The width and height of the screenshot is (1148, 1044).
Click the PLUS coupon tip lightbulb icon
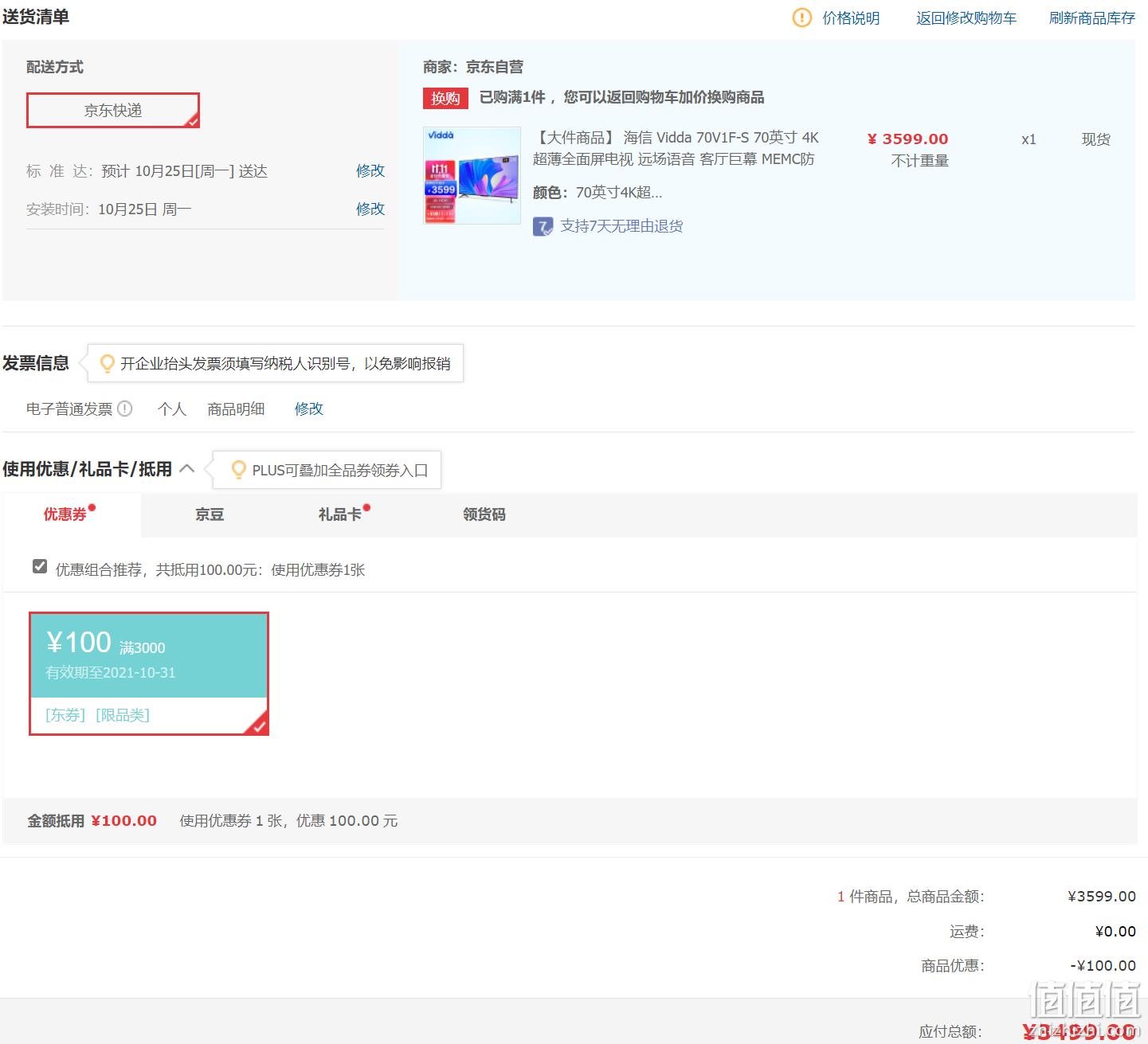pyautogui.click(x=238, y=470)
